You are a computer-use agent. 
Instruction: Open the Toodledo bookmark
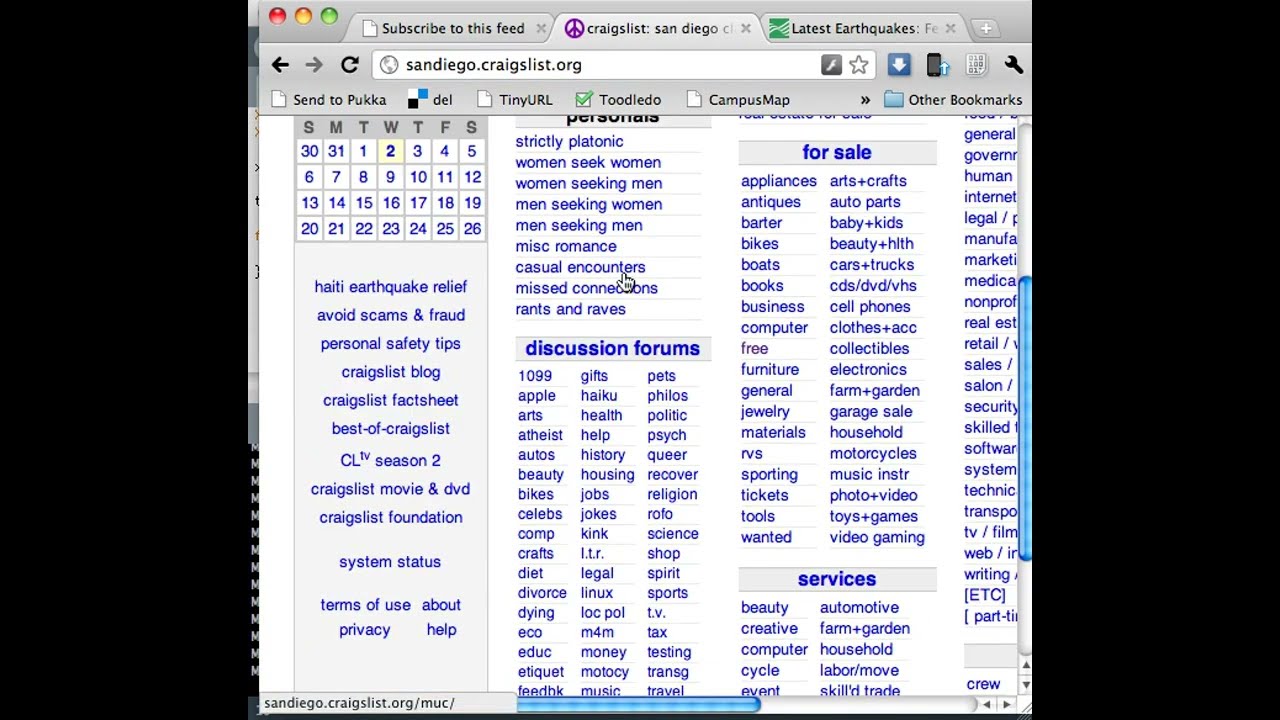click(x=618, y=100)
